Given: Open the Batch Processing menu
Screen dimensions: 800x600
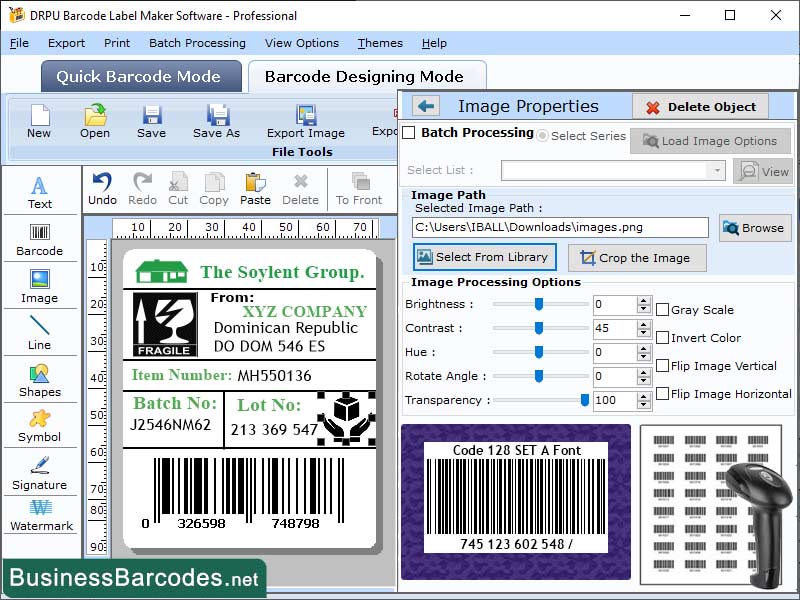Looking at the screenshot, I should (196, 43).
